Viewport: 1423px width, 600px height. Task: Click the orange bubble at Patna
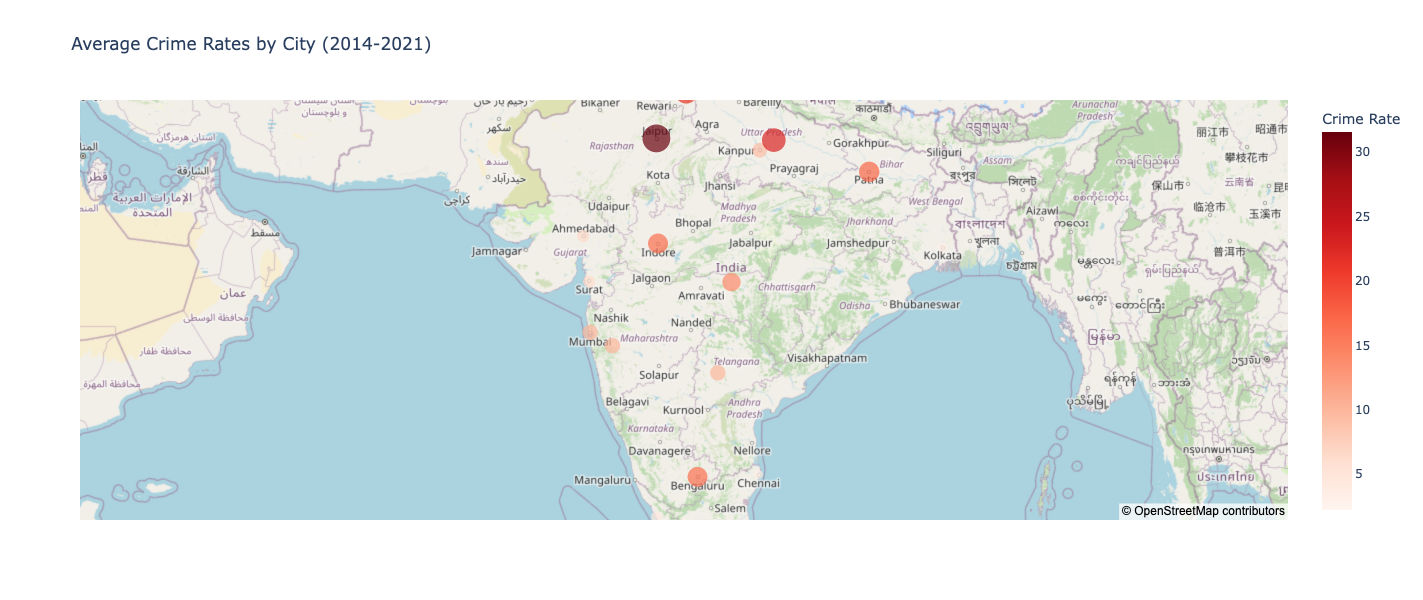tap(869, 171)
